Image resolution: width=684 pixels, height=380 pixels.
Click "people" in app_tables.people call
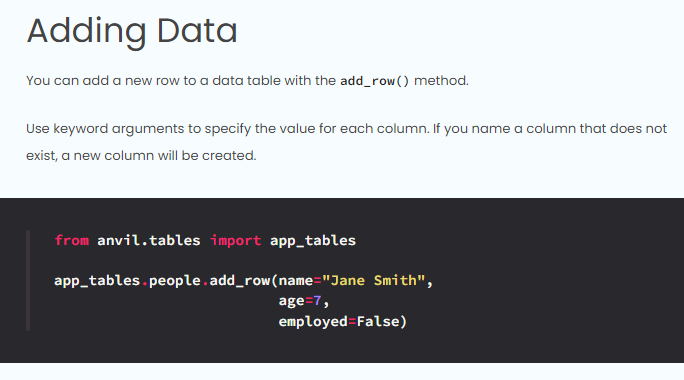pyautogui.click(x=175, y=281)
